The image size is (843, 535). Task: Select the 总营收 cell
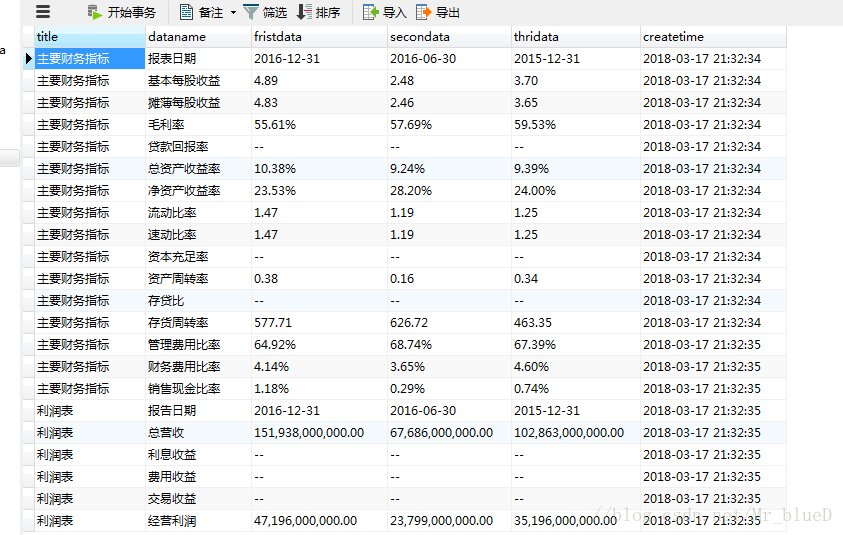pyautogui.click(x=198, y=433)
